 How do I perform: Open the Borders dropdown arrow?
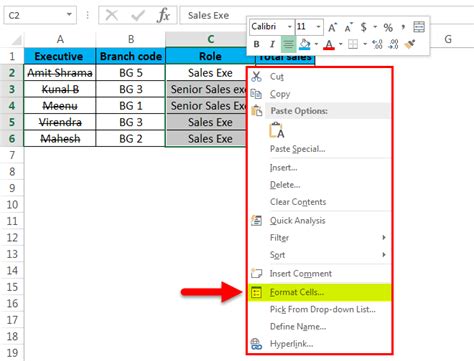[x=365, y=44]
